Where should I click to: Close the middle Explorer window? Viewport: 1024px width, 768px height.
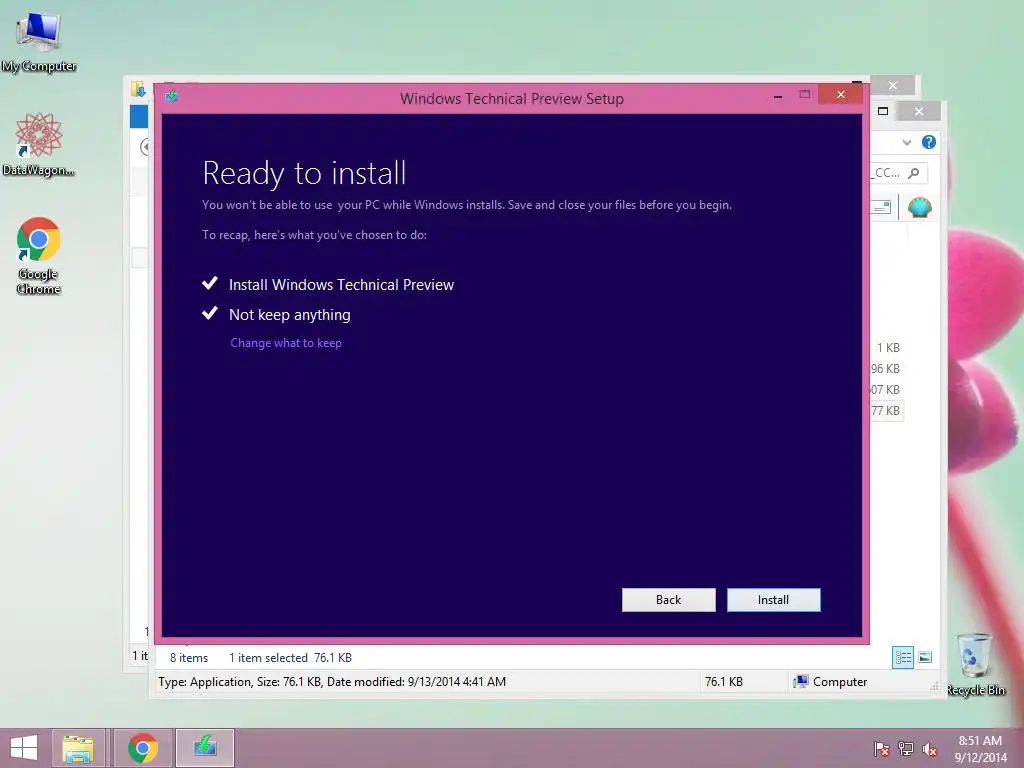(x=919, y=112)
